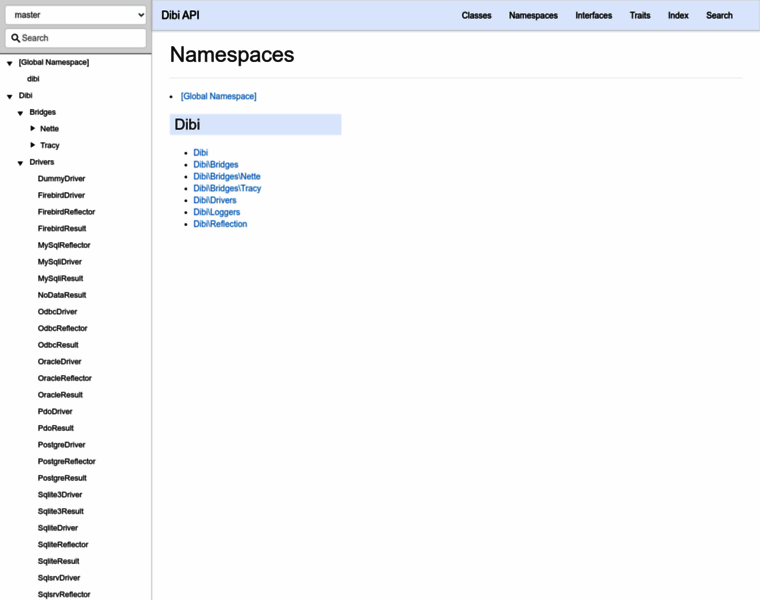Open OracleResult in sidebar tree

(60, 395)
